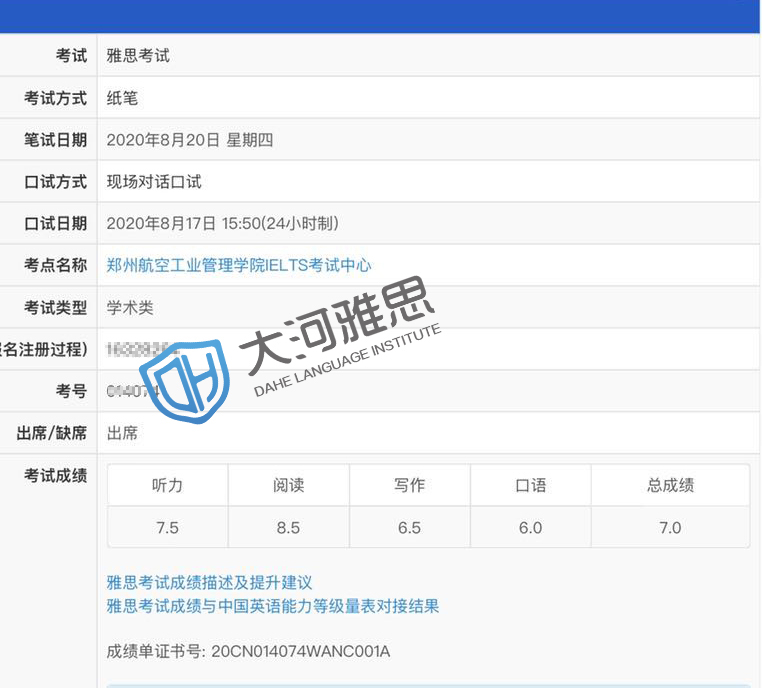
Task: Select the overall score 7.0
Action: pos(671,527)
